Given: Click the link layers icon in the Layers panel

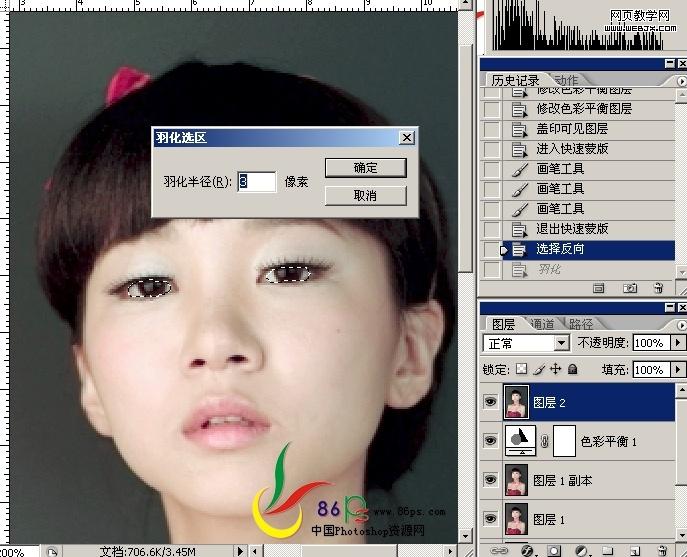Looking at the screenshot, I should pos(499,550).
